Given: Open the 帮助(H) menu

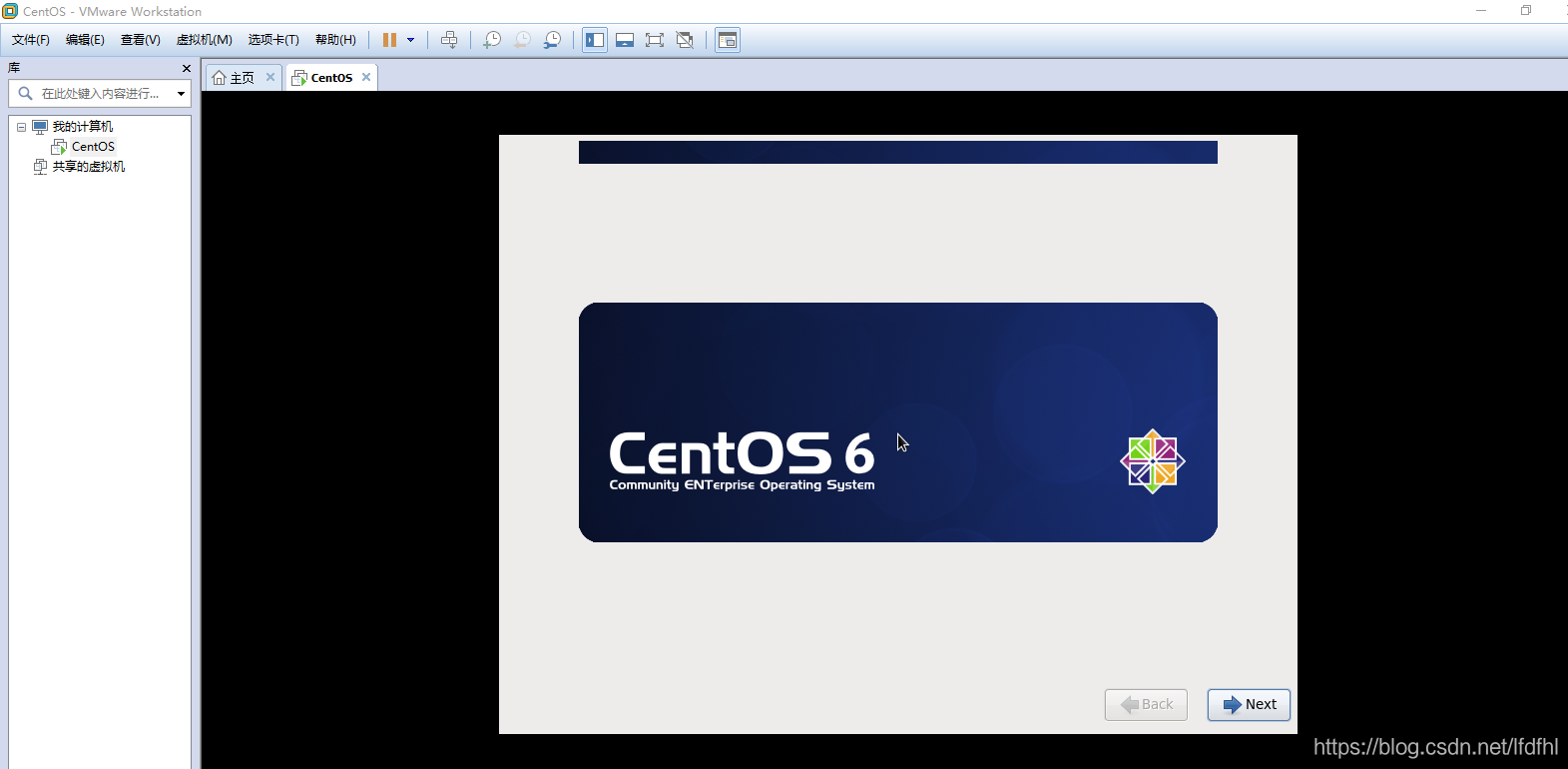Looking at the screenshot, I should click(335, 40).
